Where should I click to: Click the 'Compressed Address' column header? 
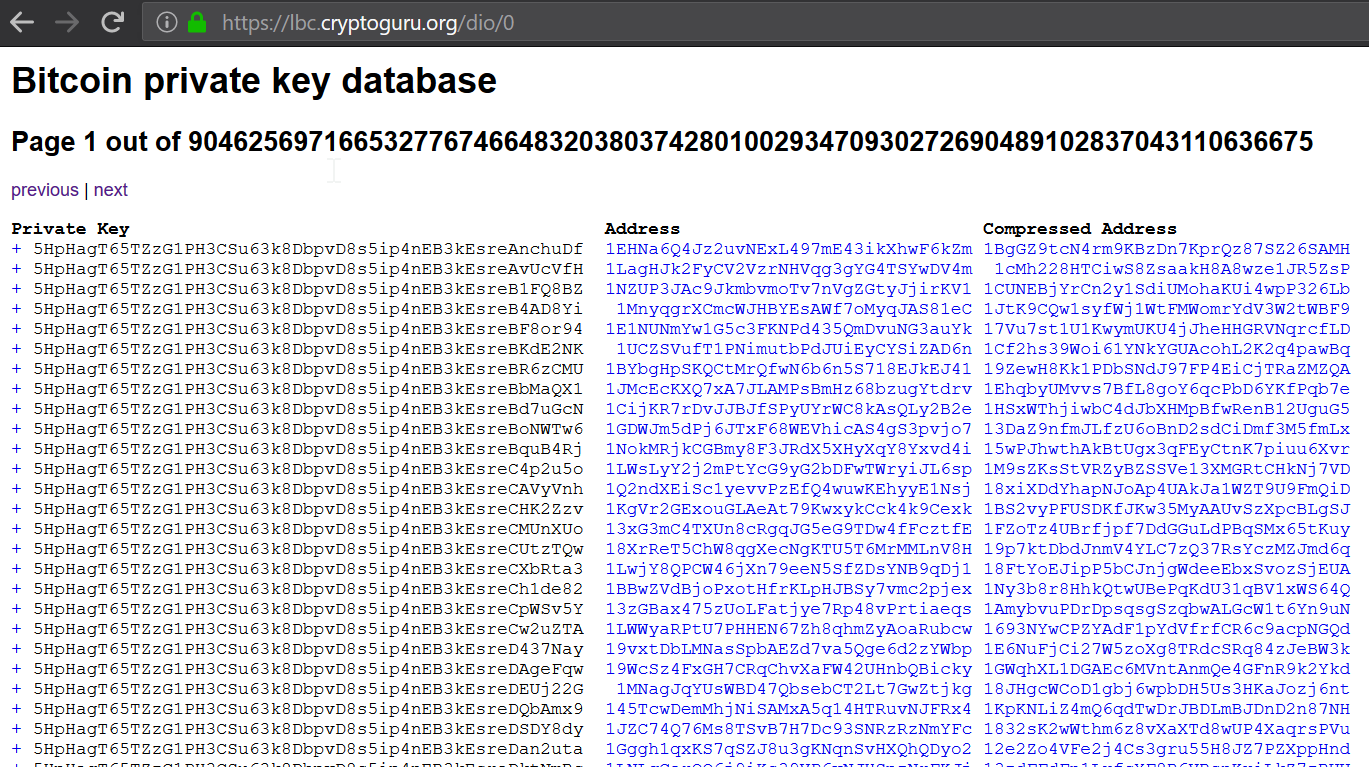click(1080, 229)
